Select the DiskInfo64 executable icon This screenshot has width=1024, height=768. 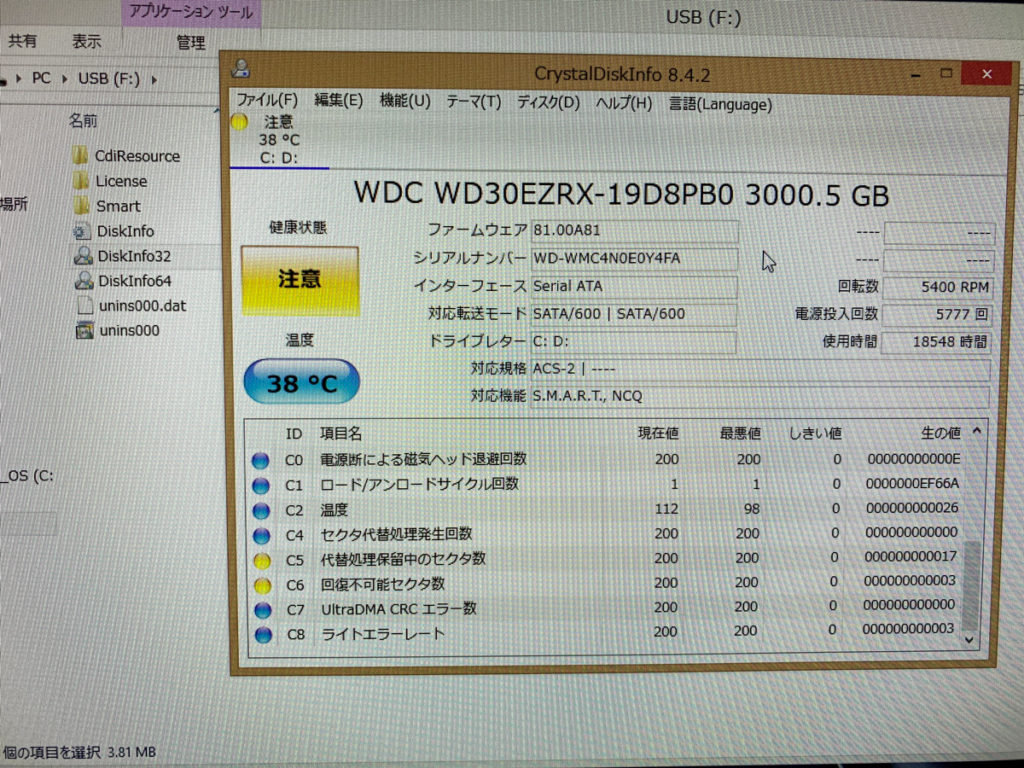pos(83,281)
